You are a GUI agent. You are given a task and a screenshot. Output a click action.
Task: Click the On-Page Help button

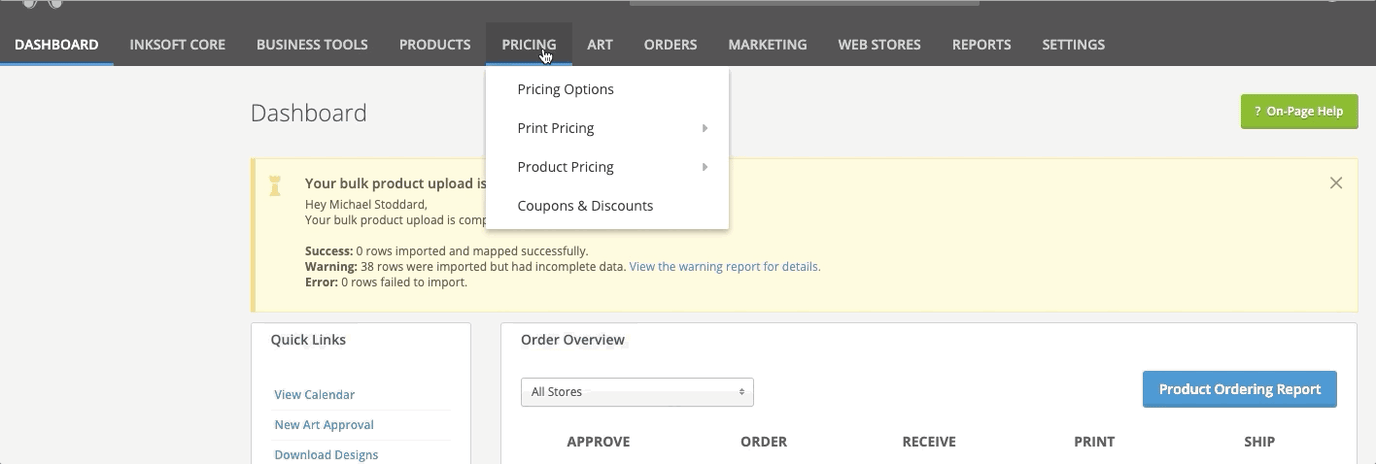coord(1298,112)
